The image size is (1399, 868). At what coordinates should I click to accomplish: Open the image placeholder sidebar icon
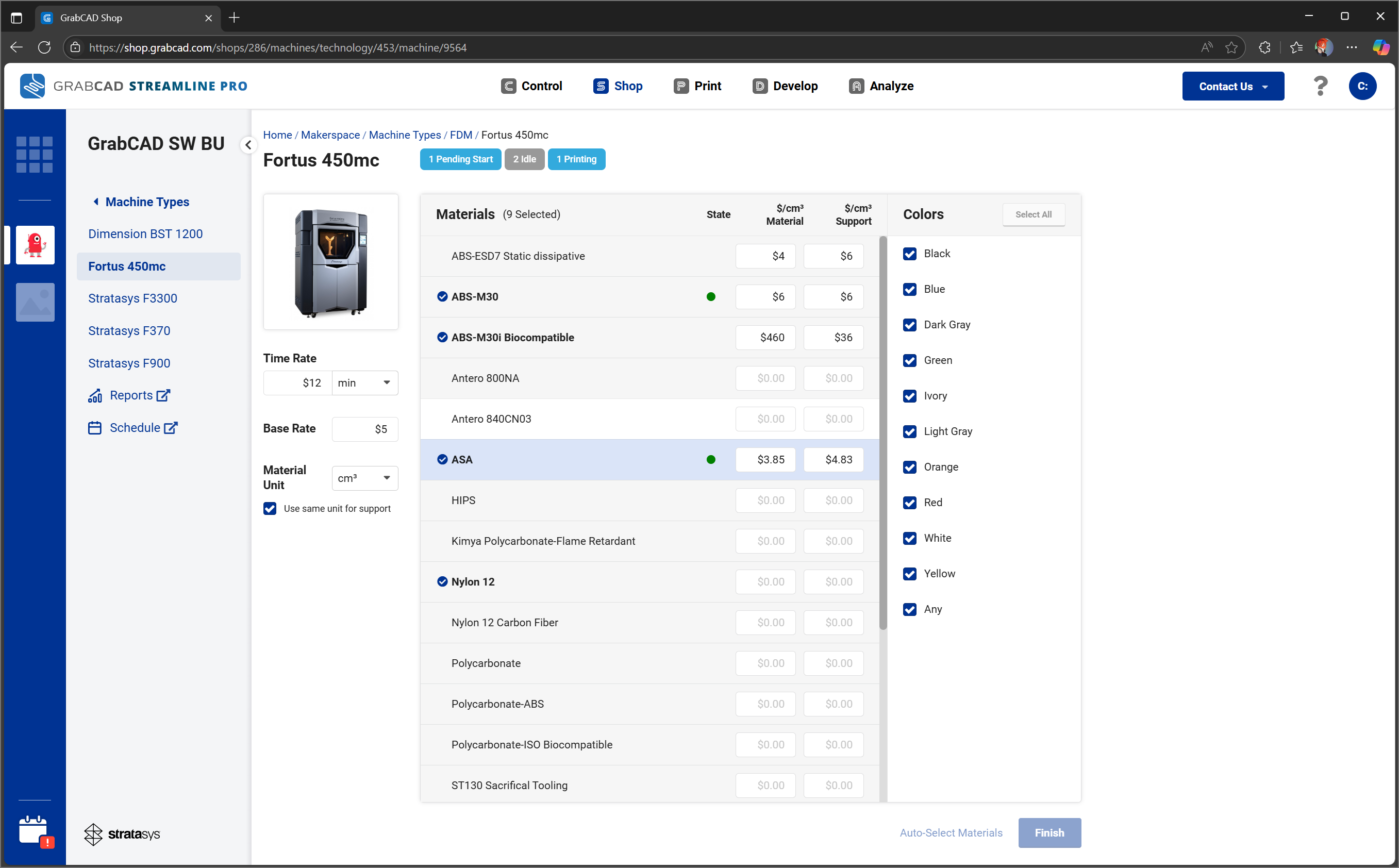(35, 302)
